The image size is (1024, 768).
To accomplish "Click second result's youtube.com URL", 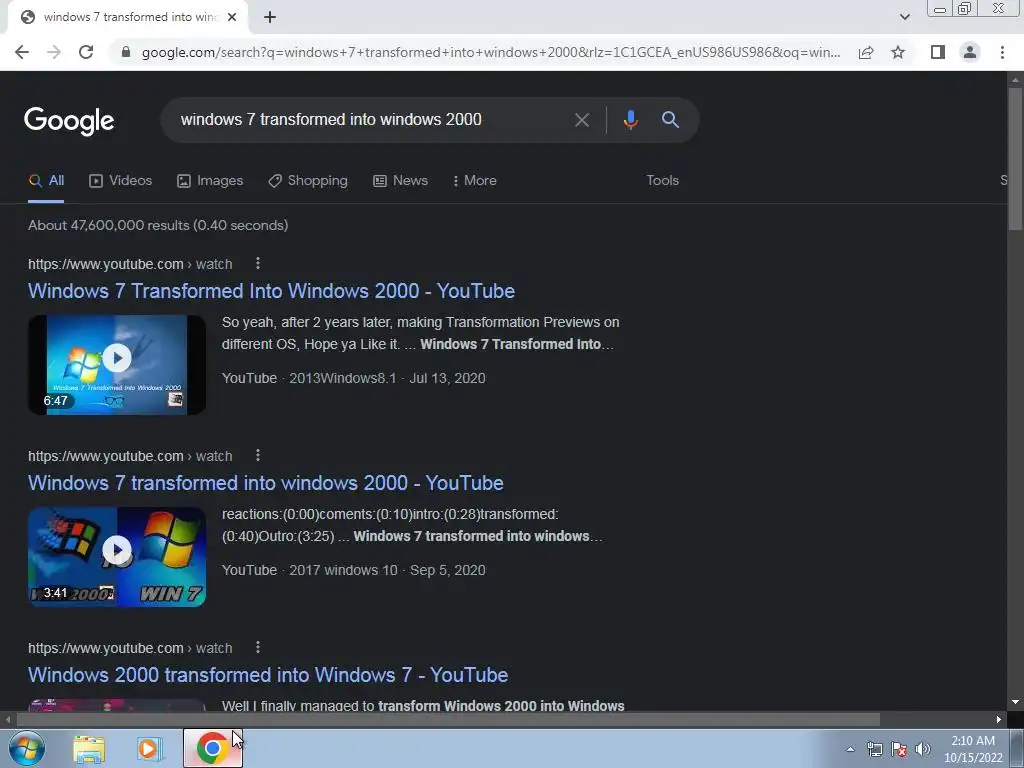I will click(x=130, y=456).
